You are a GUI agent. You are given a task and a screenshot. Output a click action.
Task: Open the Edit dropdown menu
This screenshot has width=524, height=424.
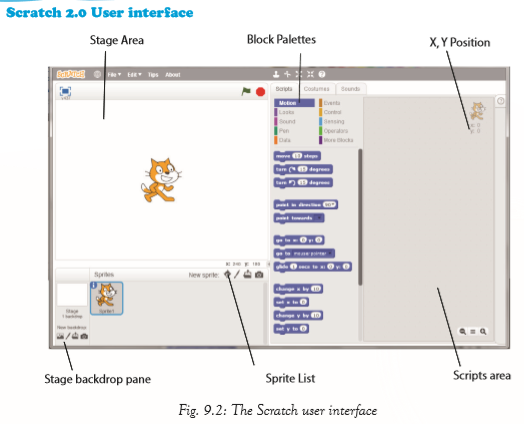tap(134, 75)
